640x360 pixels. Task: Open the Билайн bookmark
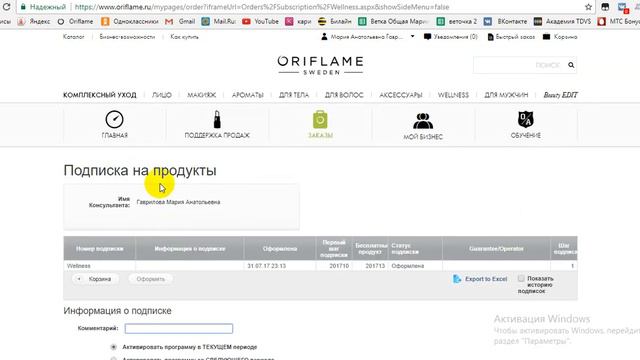point(335,22)
